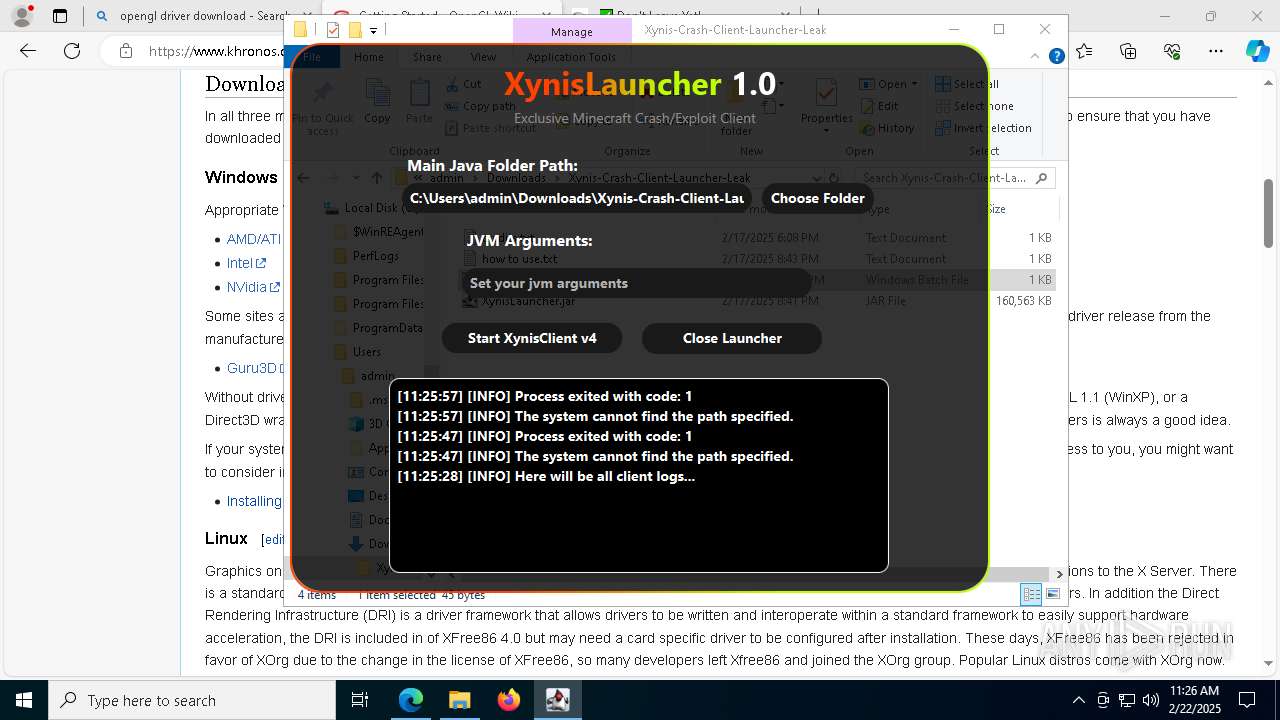Click the Explorer search box

pyautogui.click(x=955, y=178)
